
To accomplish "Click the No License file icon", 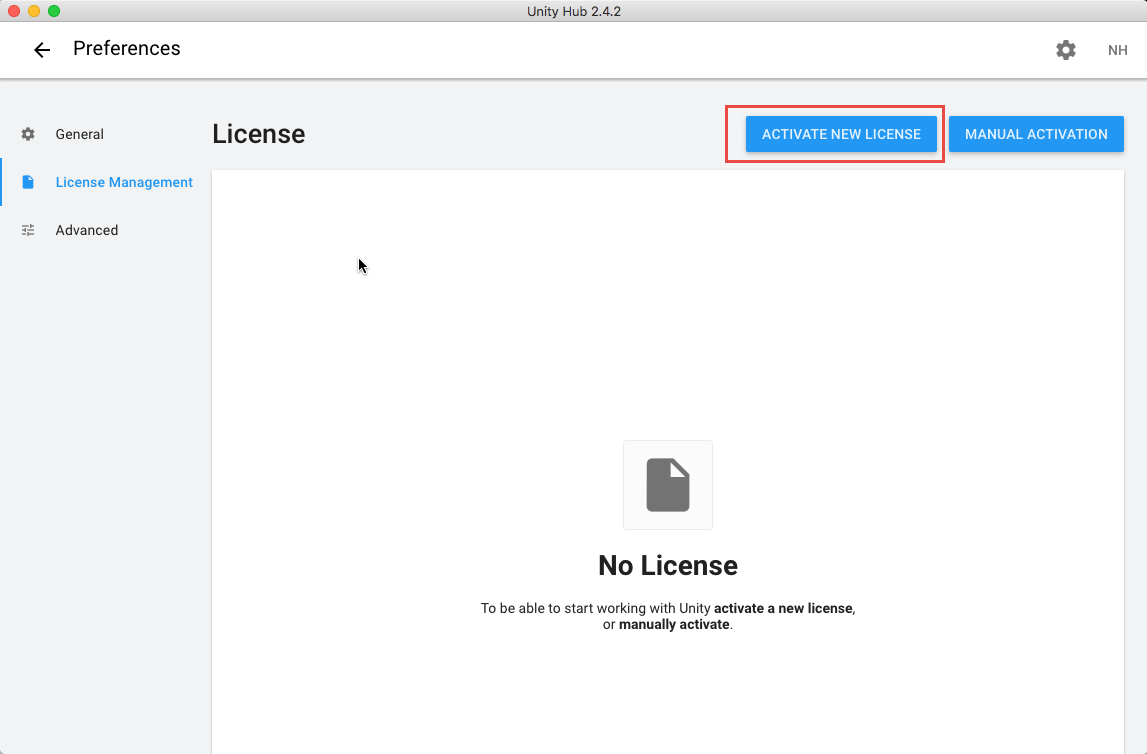I will pyautogui.click(x=668, y=485).
